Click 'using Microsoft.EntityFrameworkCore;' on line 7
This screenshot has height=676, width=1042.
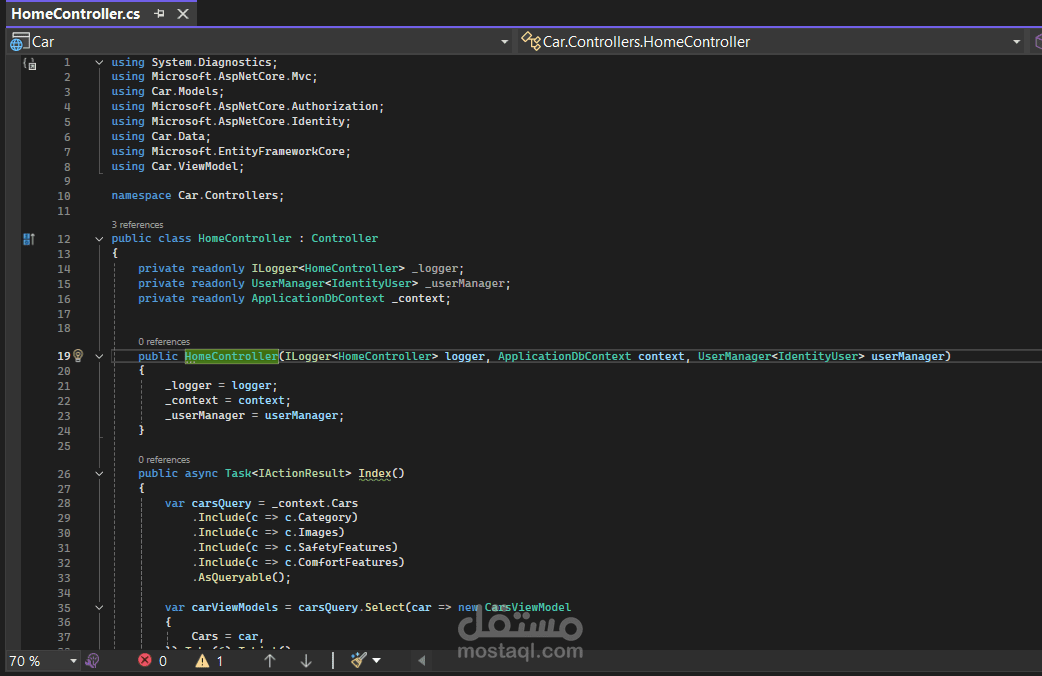231,152
